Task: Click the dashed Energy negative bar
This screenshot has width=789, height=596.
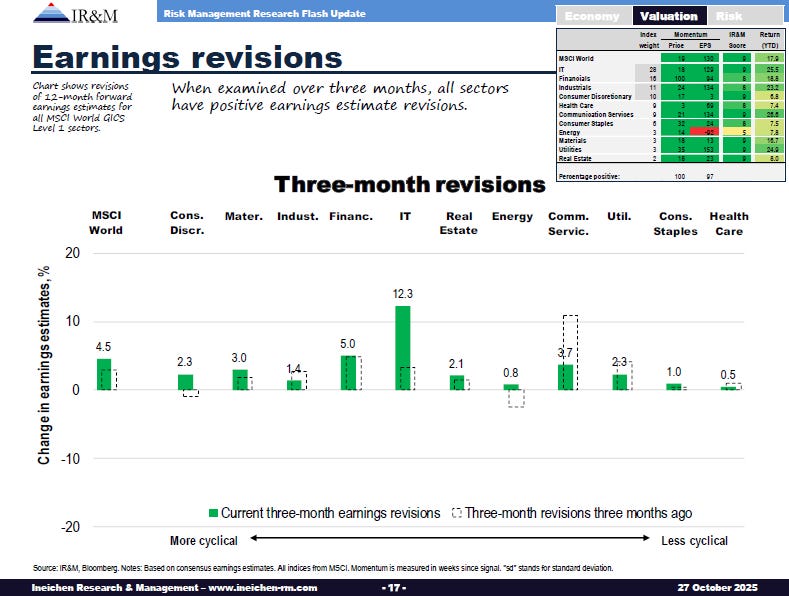Action: 516,398
